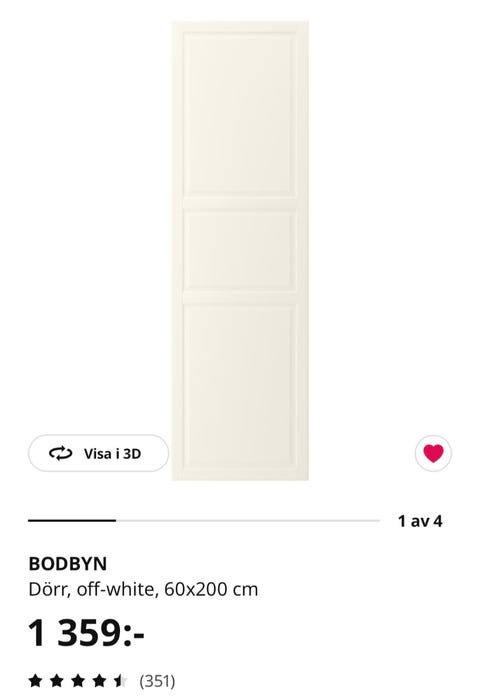The width and height of the screenshot is (480, 698).
Task: Click the second rating star
Action: (57, 681)
